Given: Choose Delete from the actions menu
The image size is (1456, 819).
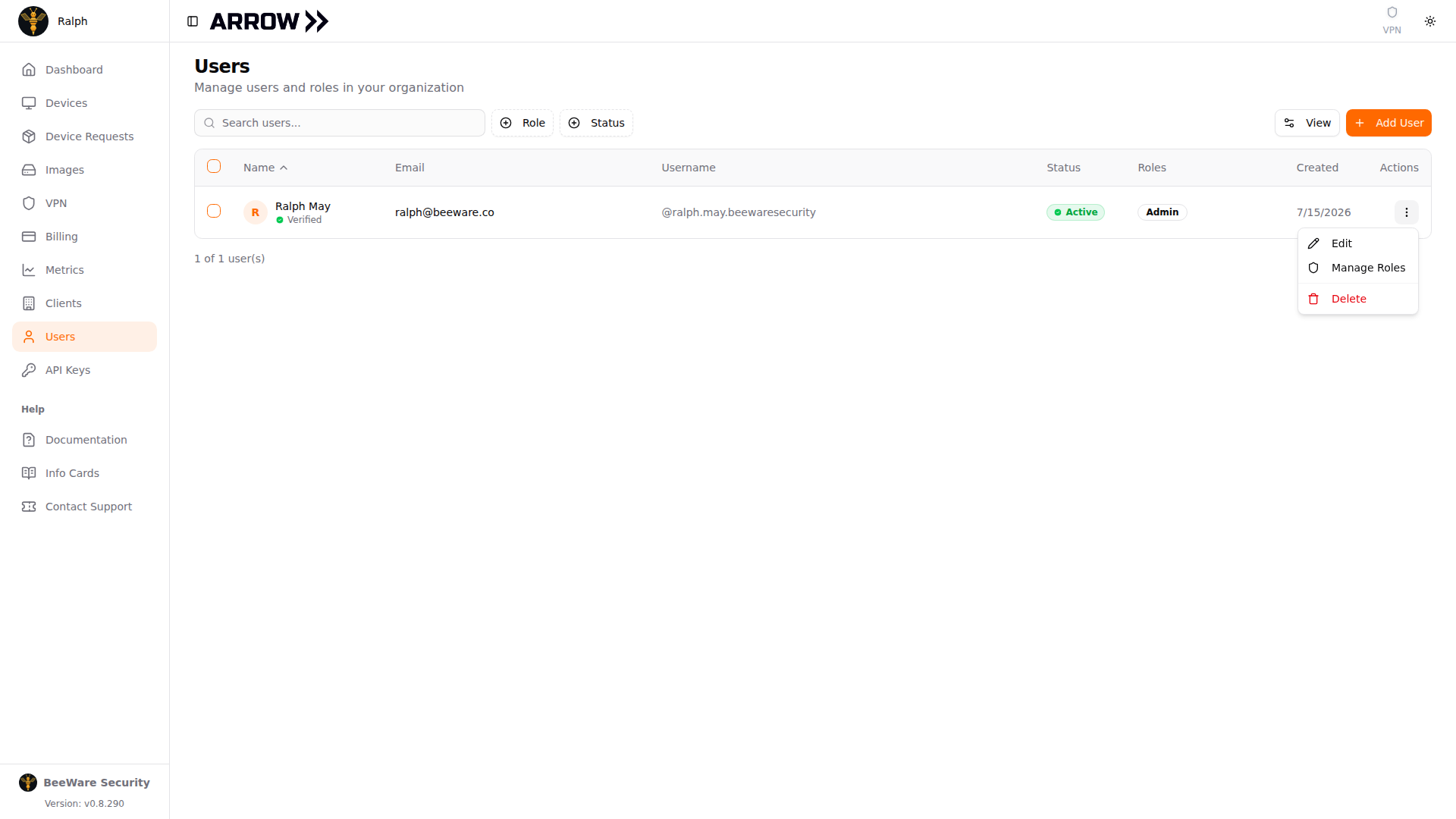Looking at the screenshot, I should (x=1357, y=299).
